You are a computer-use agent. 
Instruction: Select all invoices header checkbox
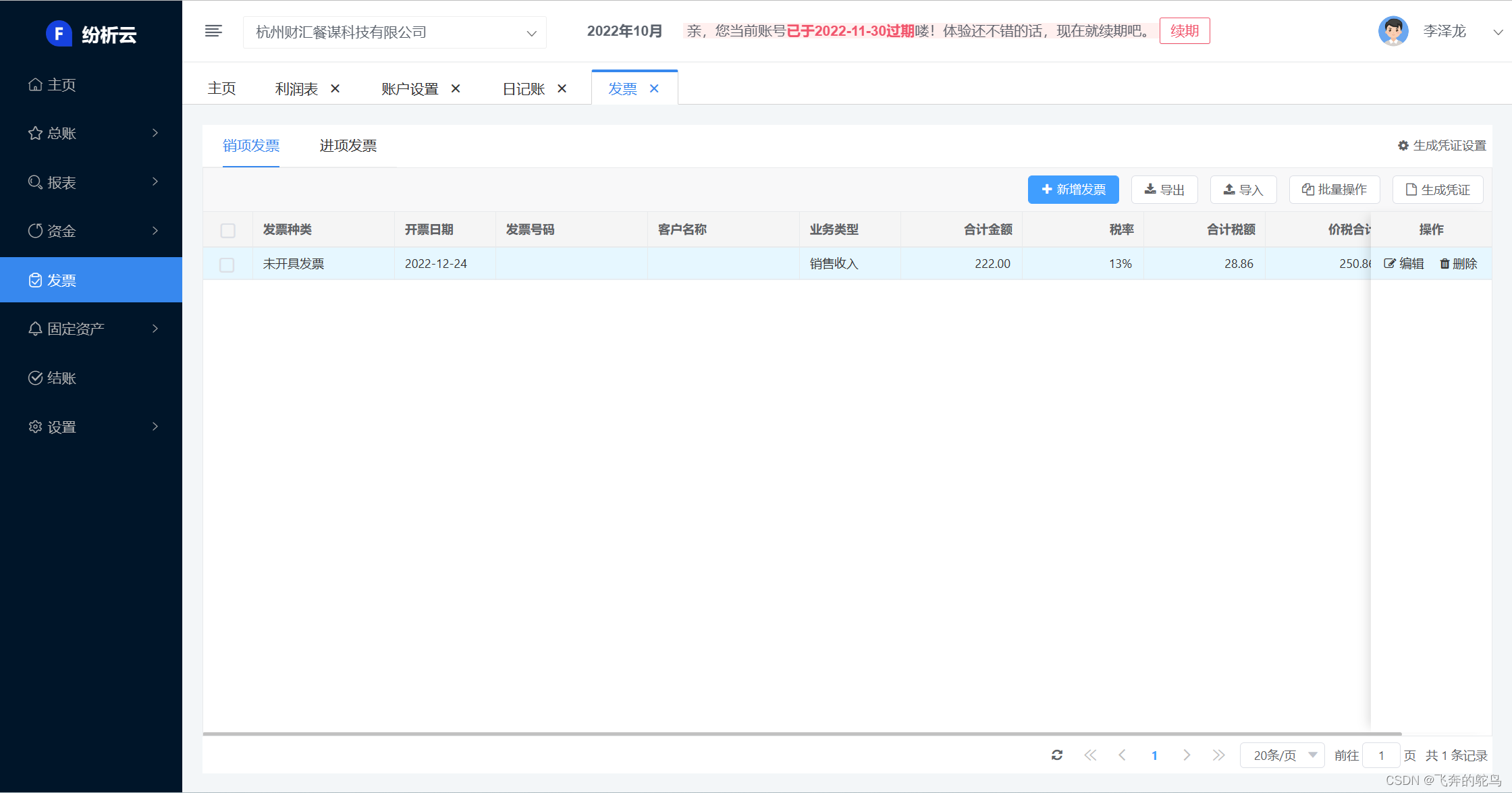click(x=228, y=231)
